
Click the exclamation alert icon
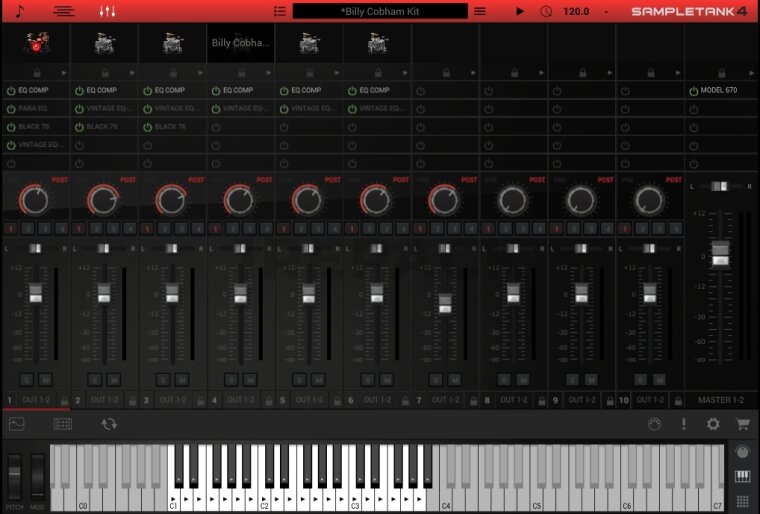(684, 424)
